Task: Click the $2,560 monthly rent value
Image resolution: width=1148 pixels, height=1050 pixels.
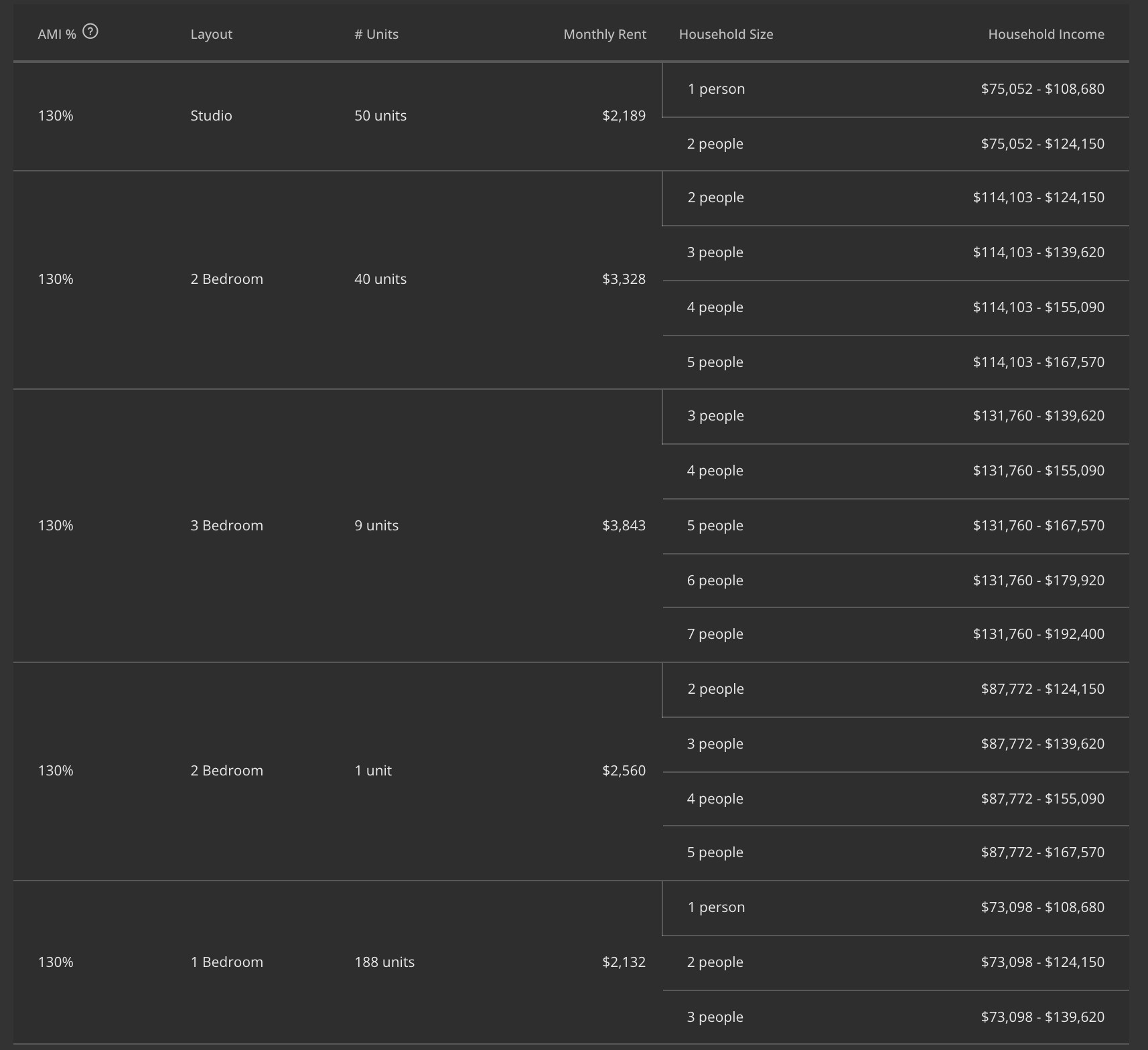Action: [624, 771]
